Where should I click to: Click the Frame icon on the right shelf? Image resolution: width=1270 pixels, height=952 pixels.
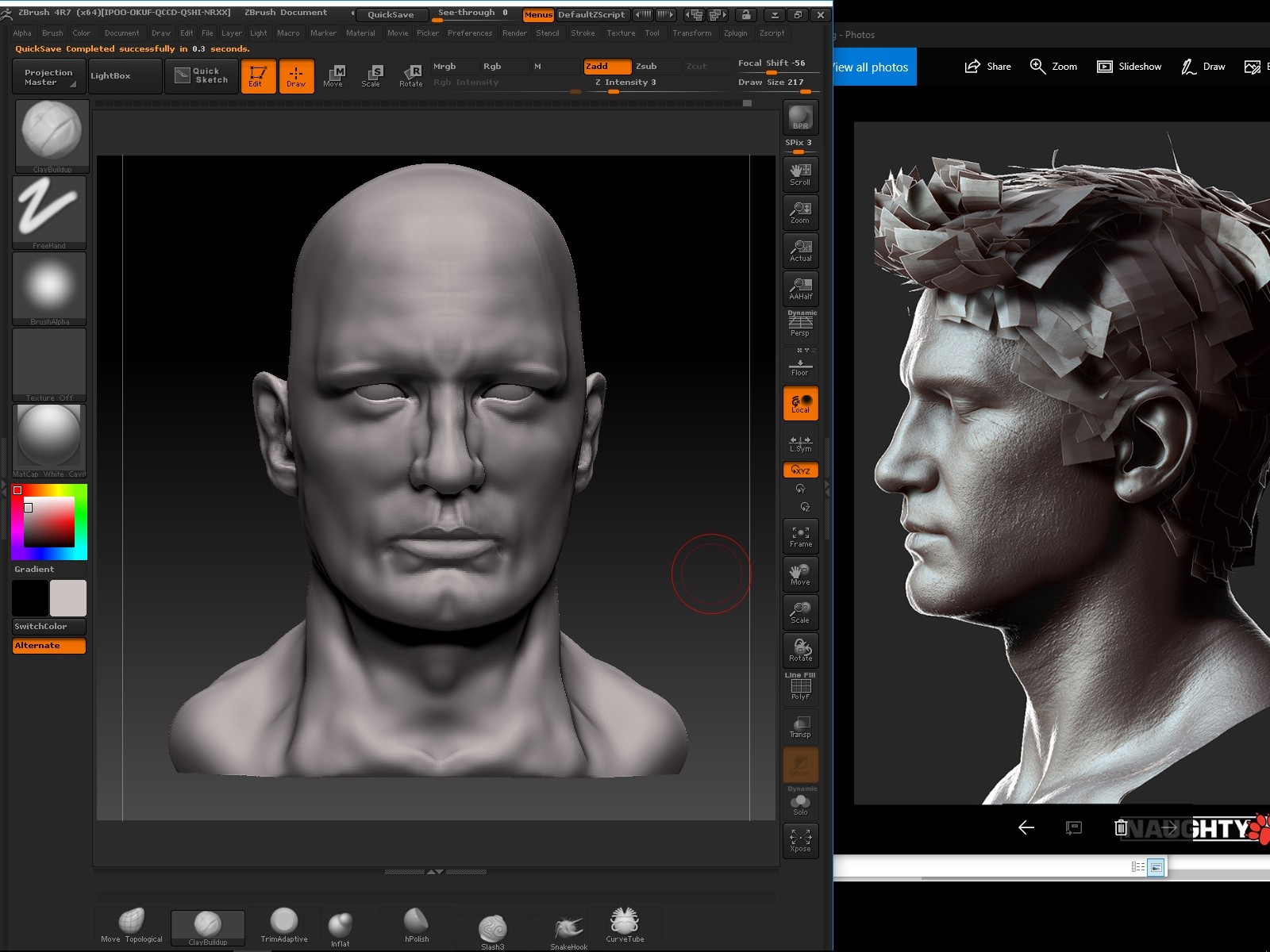point(800,535)
